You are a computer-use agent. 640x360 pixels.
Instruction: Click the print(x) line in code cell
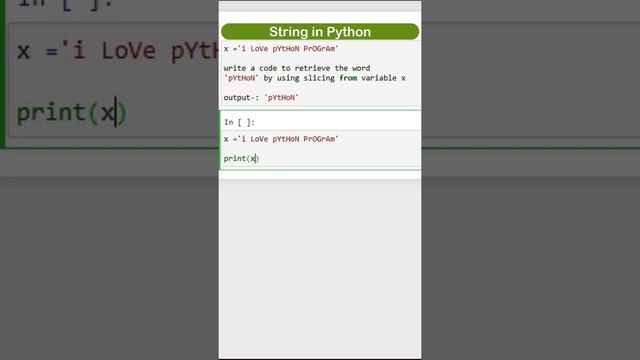tap(241, 158)
